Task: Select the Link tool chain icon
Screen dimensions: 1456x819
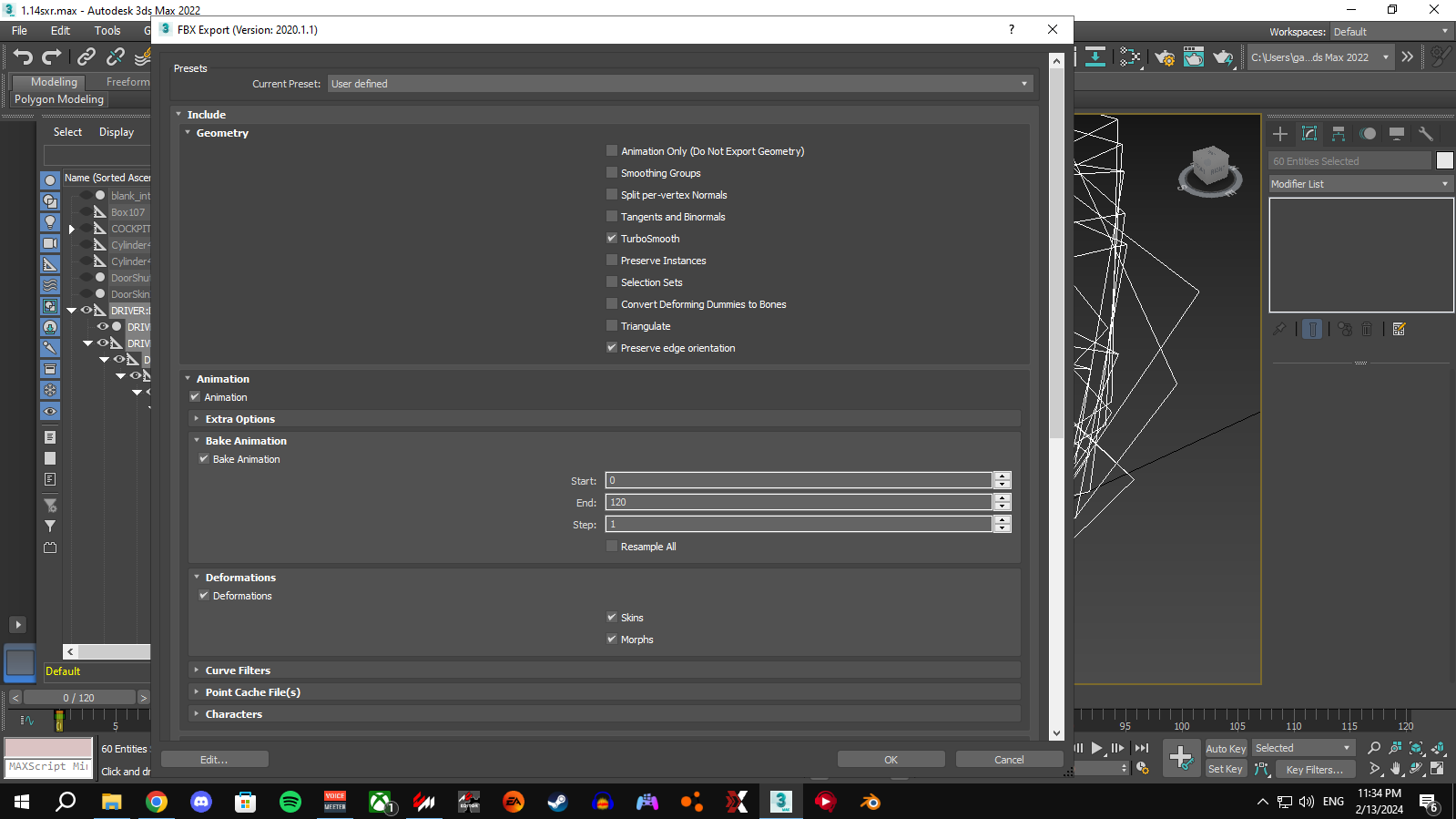Action: point(87,57)
